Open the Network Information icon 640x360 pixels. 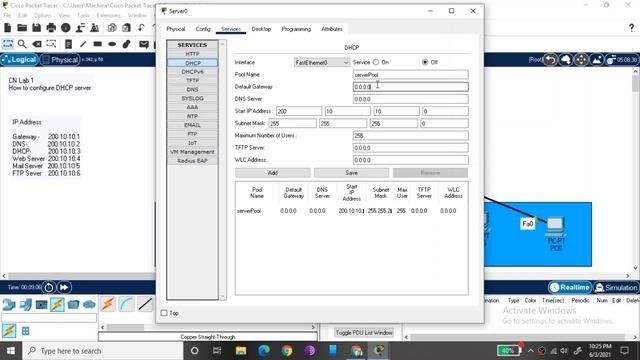(65, 28)
